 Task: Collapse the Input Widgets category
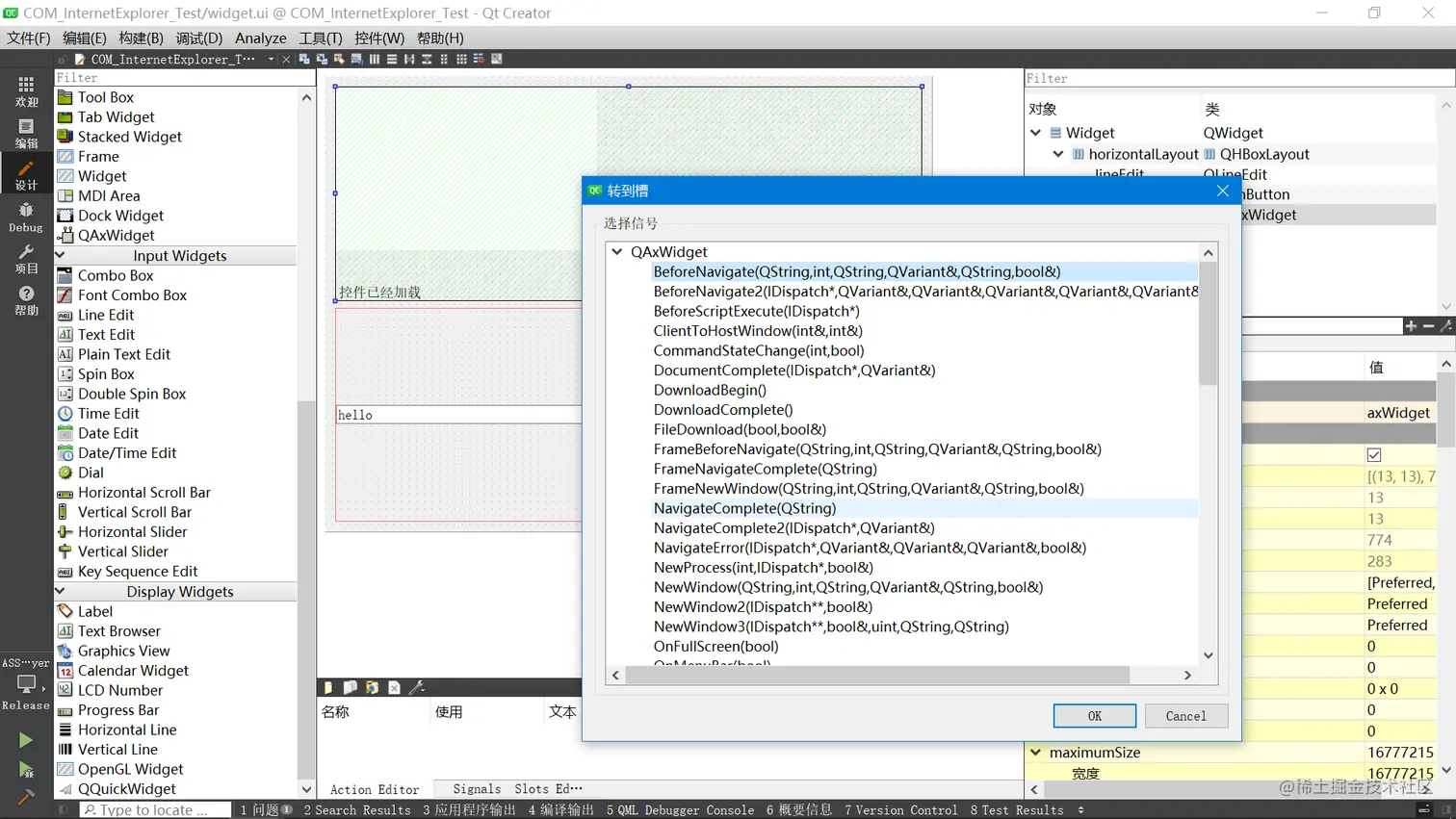pyautogui.click(x=60, y=255)
